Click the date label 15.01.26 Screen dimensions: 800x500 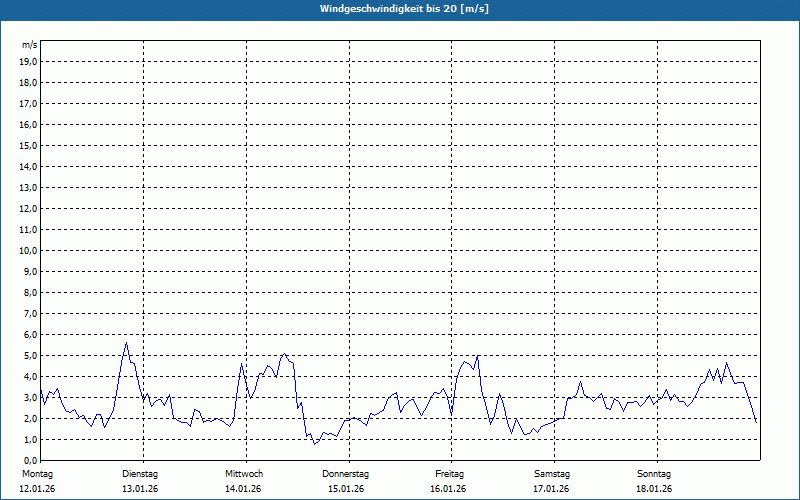pos(346,489)
